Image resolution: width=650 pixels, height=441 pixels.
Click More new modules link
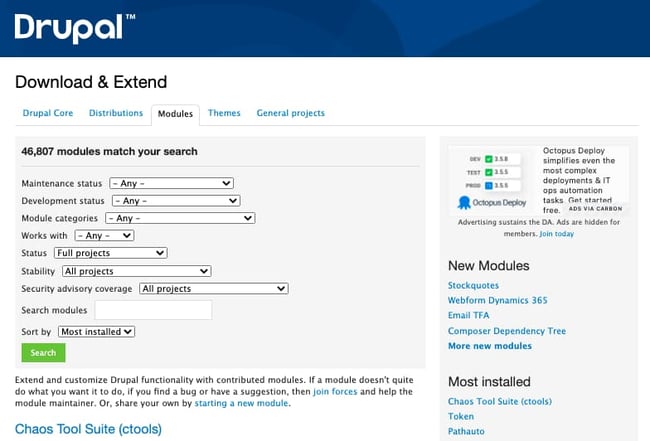pyautogui.click(x=490, y=346)
